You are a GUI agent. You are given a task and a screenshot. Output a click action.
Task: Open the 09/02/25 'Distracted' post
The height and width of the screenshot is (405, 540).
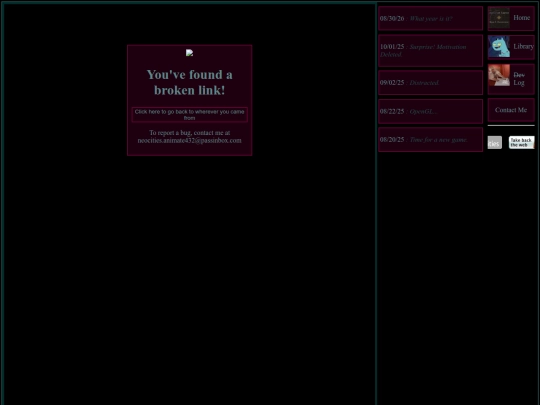tap(430, 83)
